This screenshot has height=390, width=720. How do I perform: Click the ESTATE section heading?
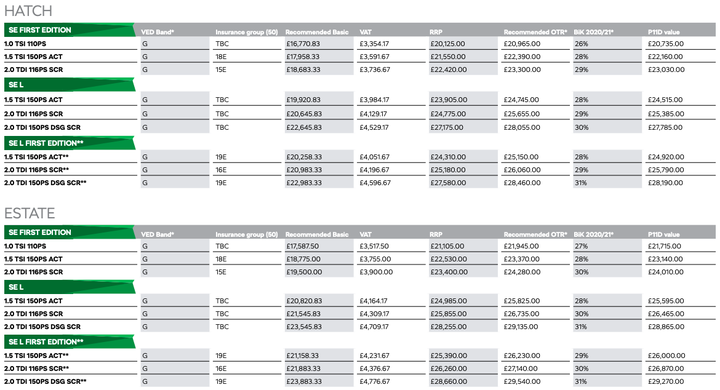pyautogui.click(x=29, y=213)
